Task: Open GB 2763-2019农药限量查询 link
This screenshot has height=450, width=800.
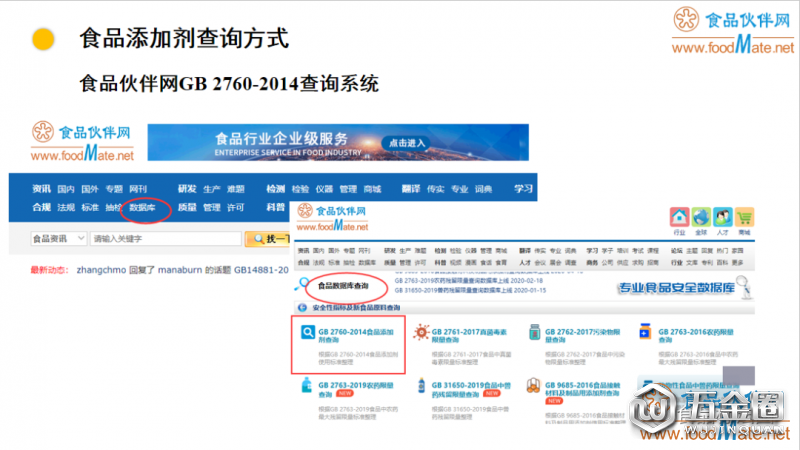Action: click(x=356, y=389)
